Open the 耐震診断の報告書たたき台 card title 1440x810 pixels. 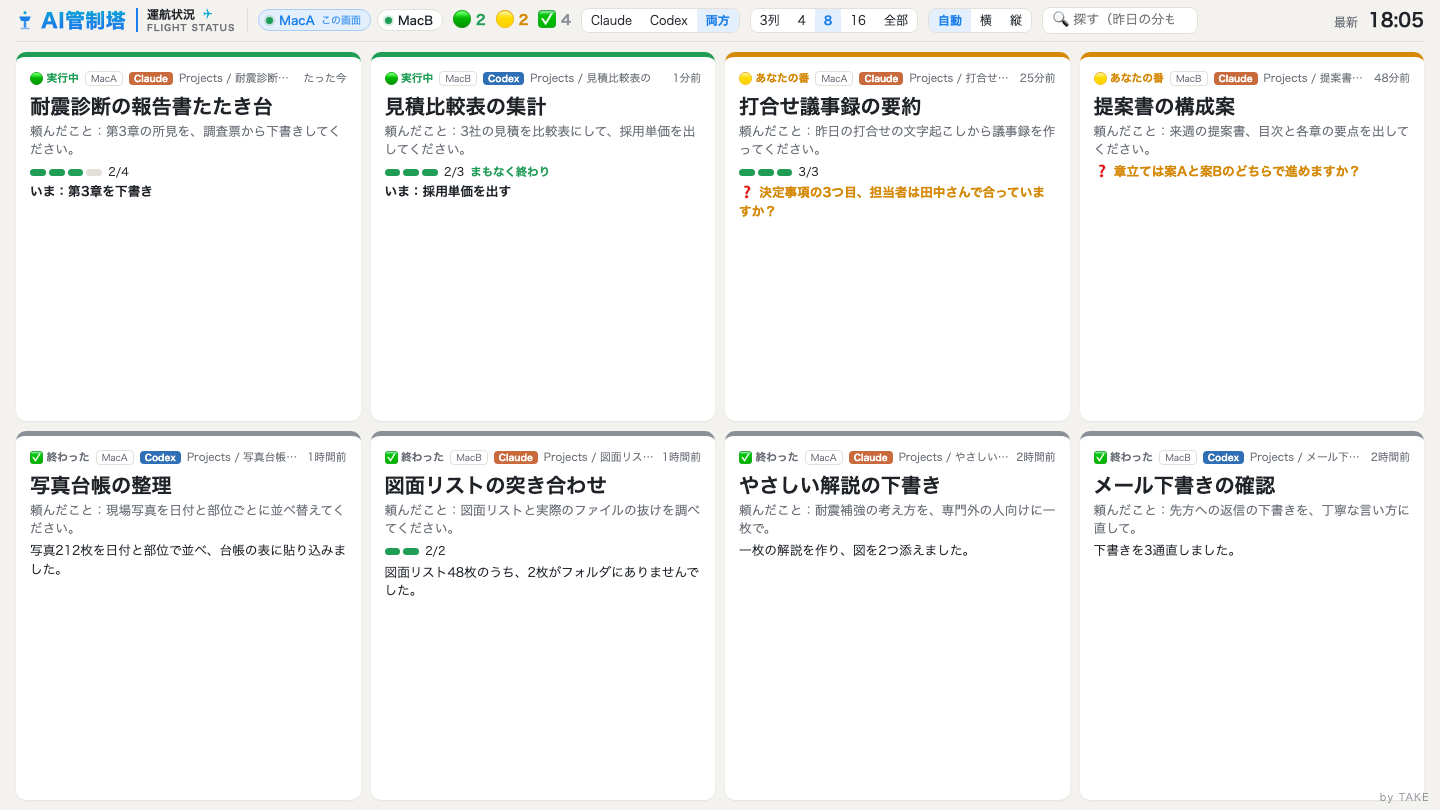tap(151, 106)
